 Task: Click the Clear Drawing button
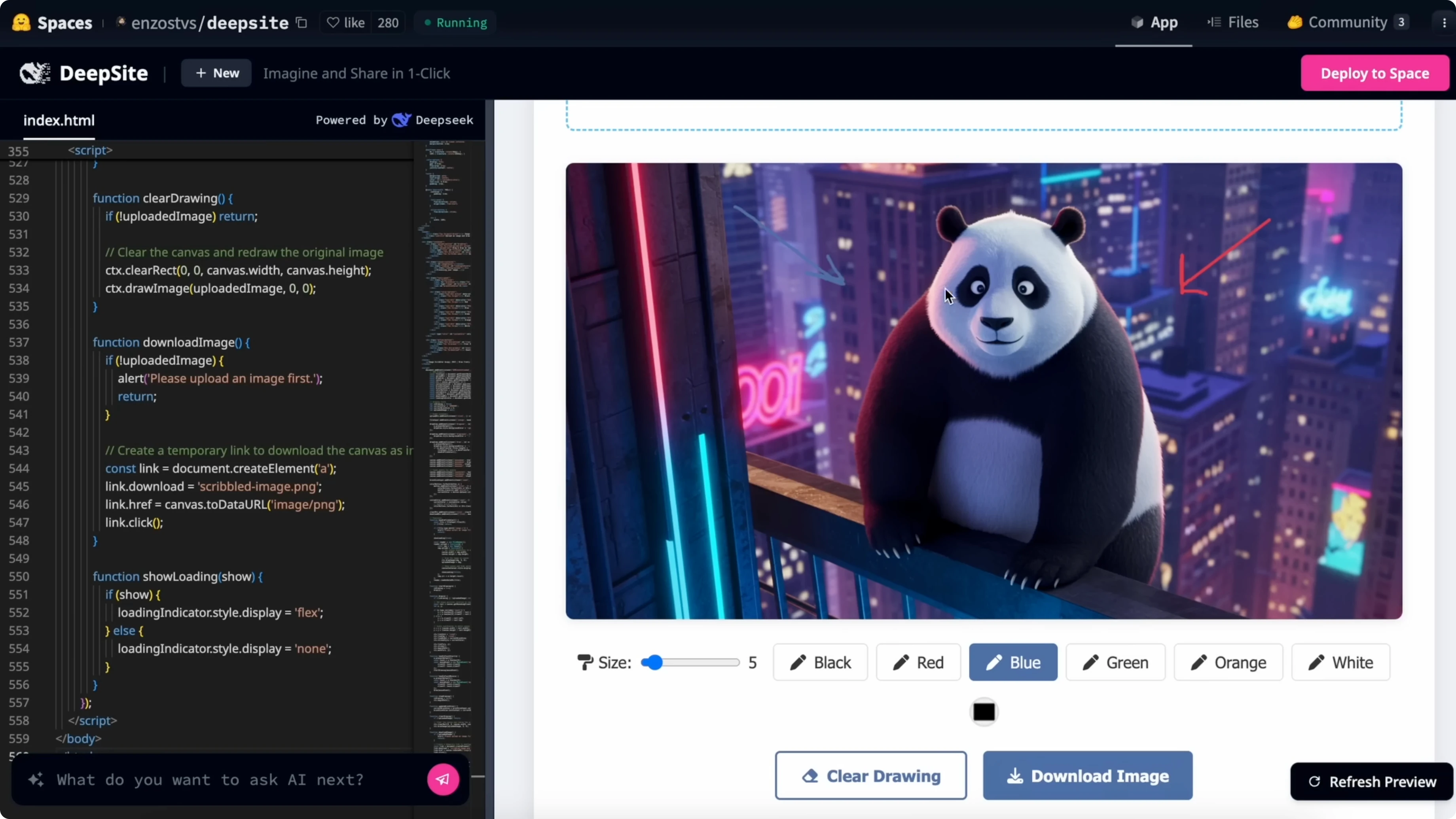[x=870, y=775]
